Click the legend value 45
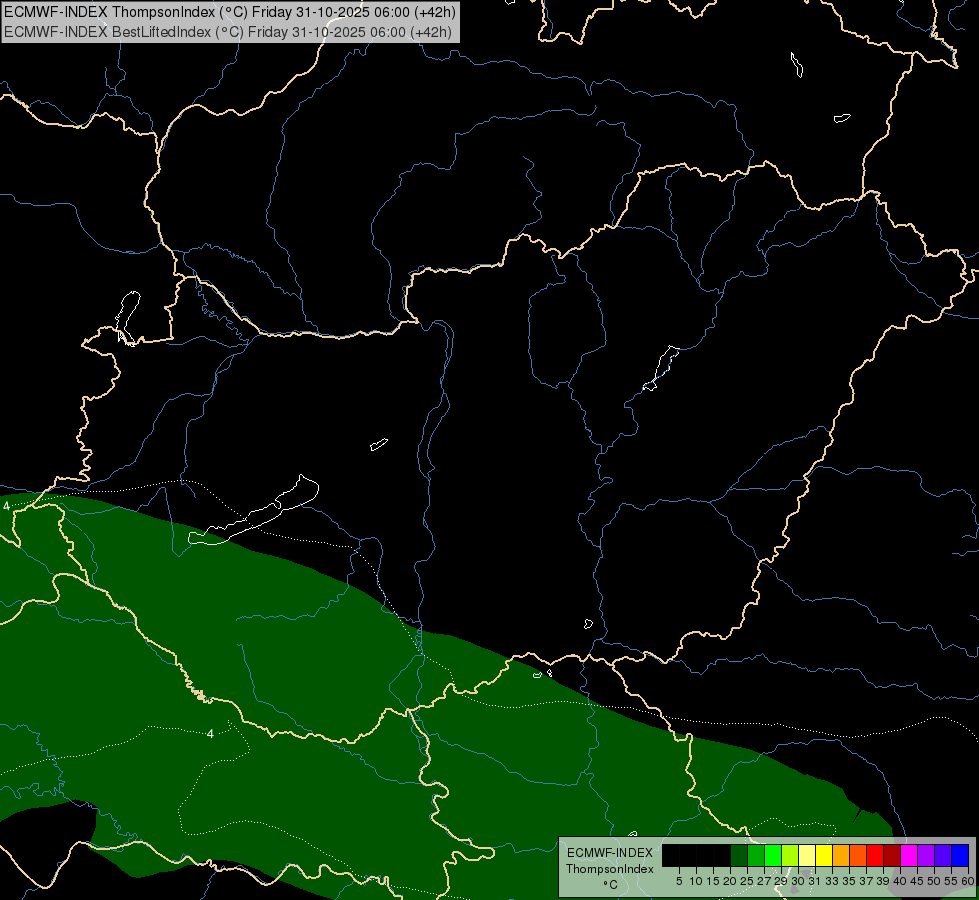This screenshot has width=979, height=900. tap(917, 881)
